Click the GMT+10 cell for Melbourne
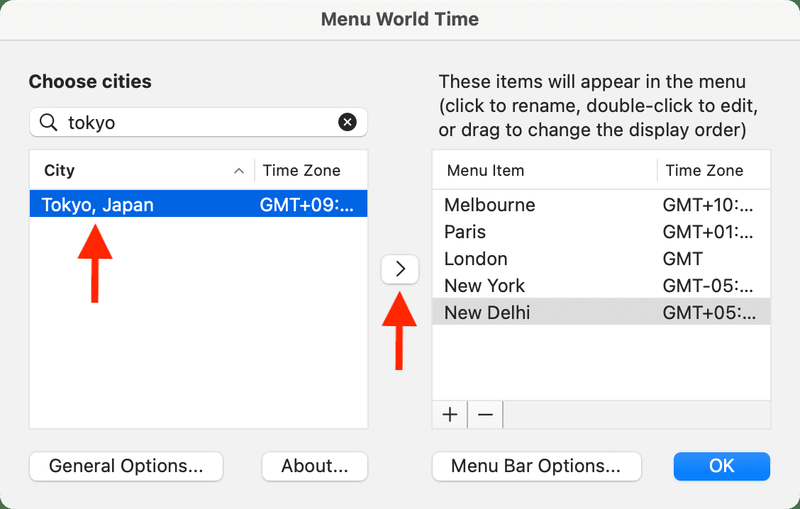This screenshot has width=800, height=509. [x=708, y=205]
